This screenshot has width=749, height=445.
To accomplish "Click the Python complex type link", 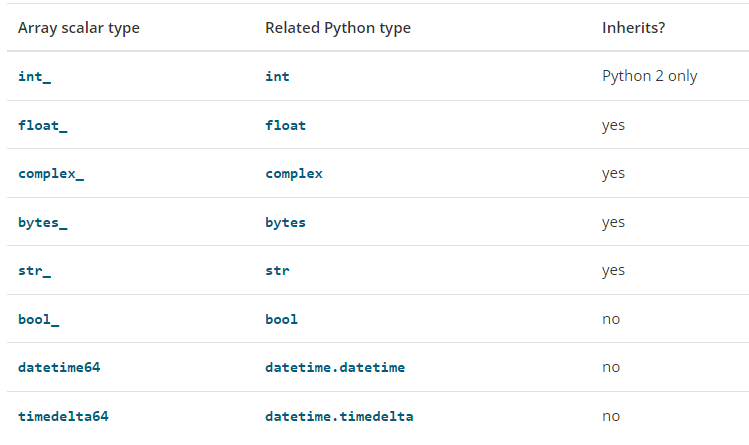I will coord(293,174).
